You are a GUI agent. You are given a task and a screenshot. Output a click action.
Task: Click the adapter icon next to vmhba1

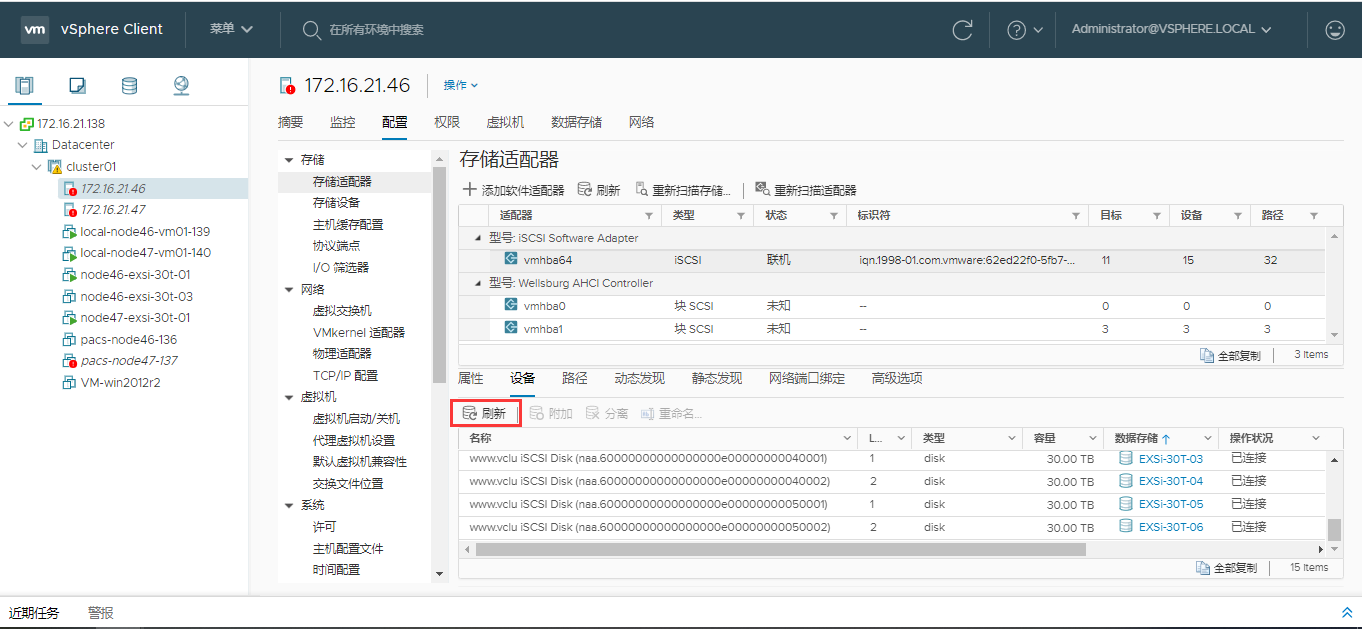pos(511,328)
